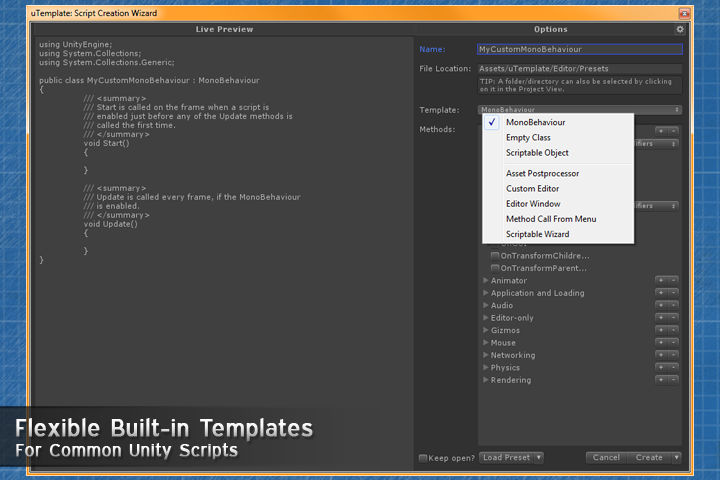This screenshot has width=720, height=480.
Task: Click minus button beside Networking
Action: coord(674,356)
